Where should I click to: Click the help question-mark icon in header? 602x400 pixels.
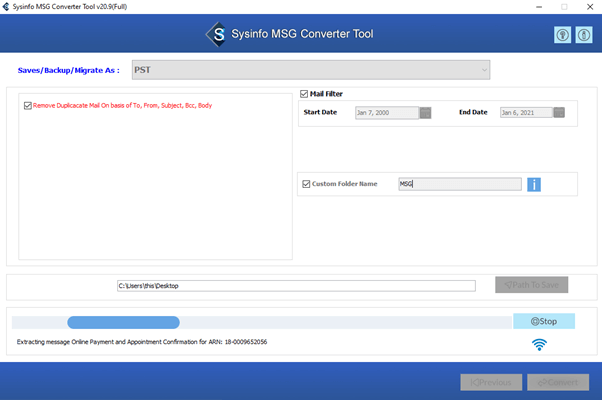tap(562, 35)
